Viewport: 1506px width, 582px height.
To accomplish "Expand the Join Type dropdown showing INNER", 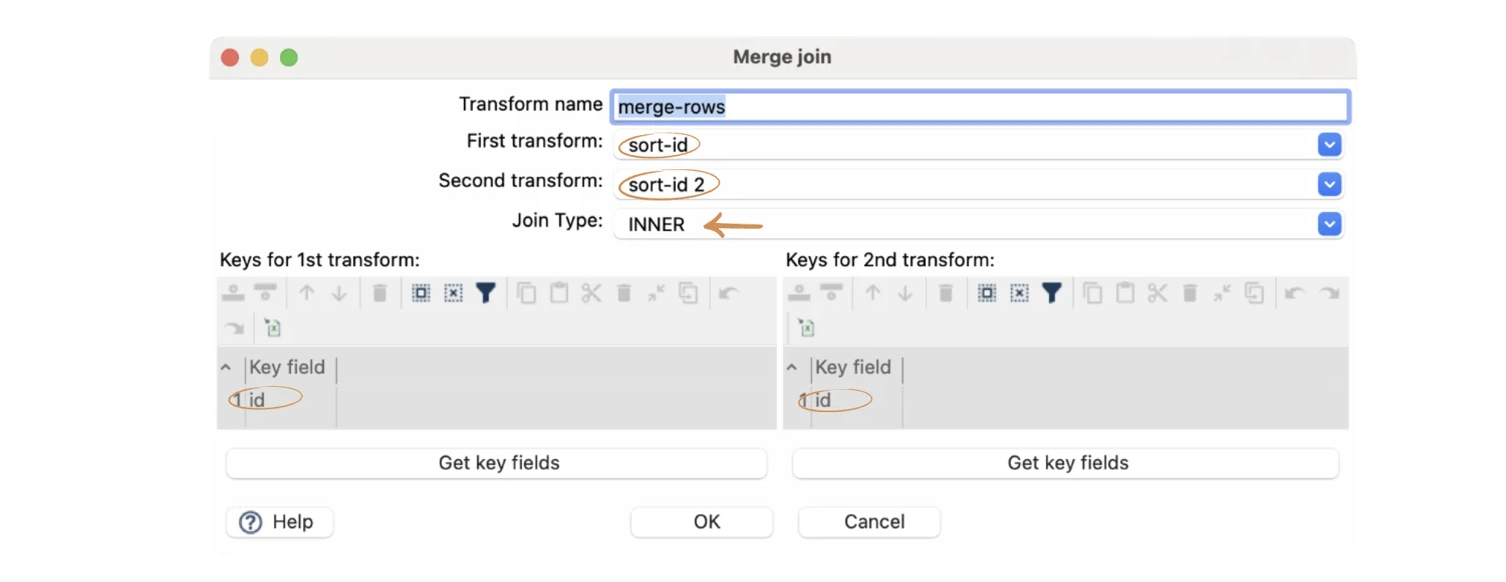I will pos(1328,225).
